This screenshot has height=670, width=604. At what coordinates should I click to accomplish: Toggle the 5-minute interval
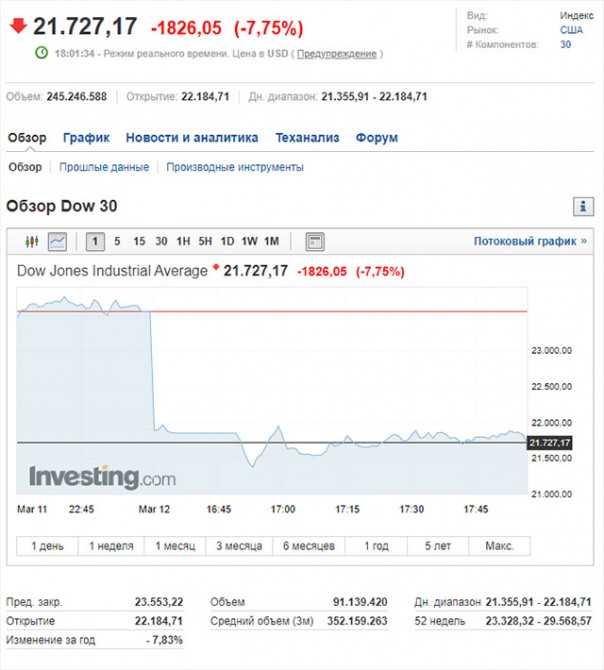pos(117,241)
